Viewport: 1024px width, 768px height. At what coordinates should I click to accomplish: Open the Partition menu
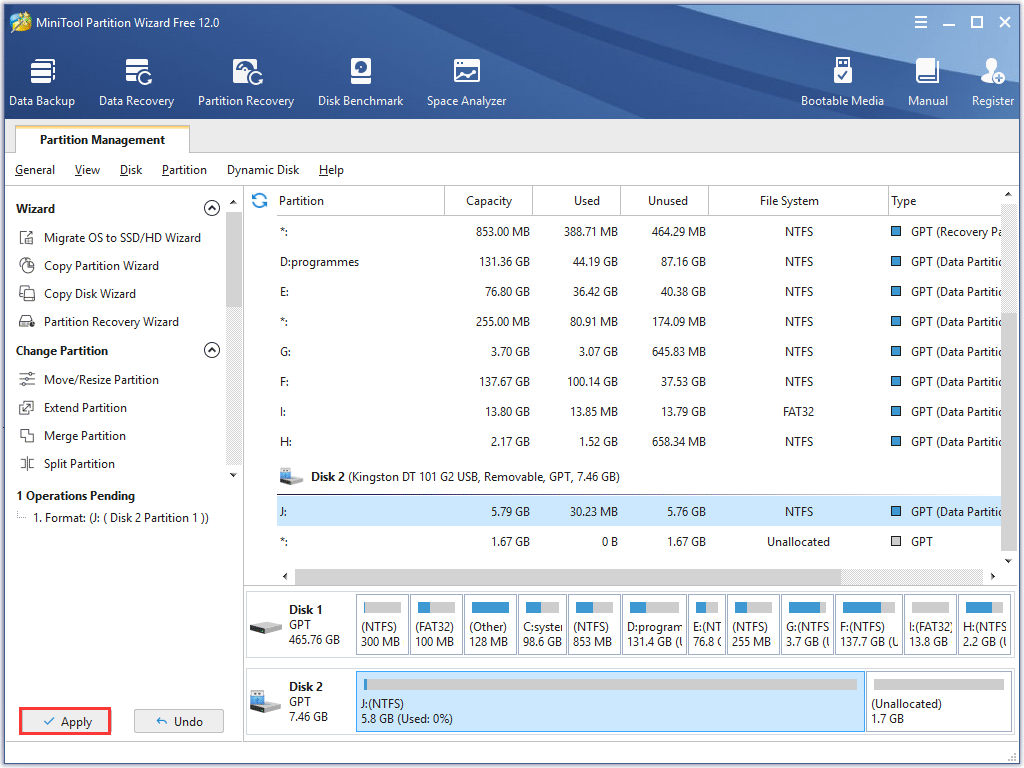(x=184, y=170)
